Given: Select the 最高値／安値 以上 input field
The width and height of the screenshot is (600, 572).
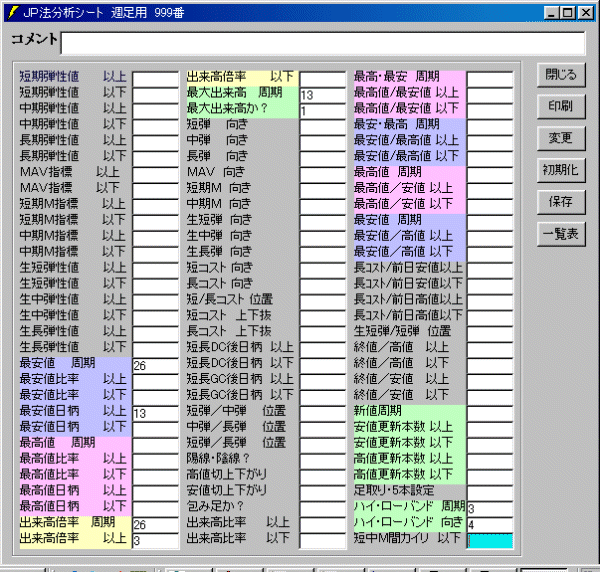Looking at the screenshot, I should [x=490, y=191].
